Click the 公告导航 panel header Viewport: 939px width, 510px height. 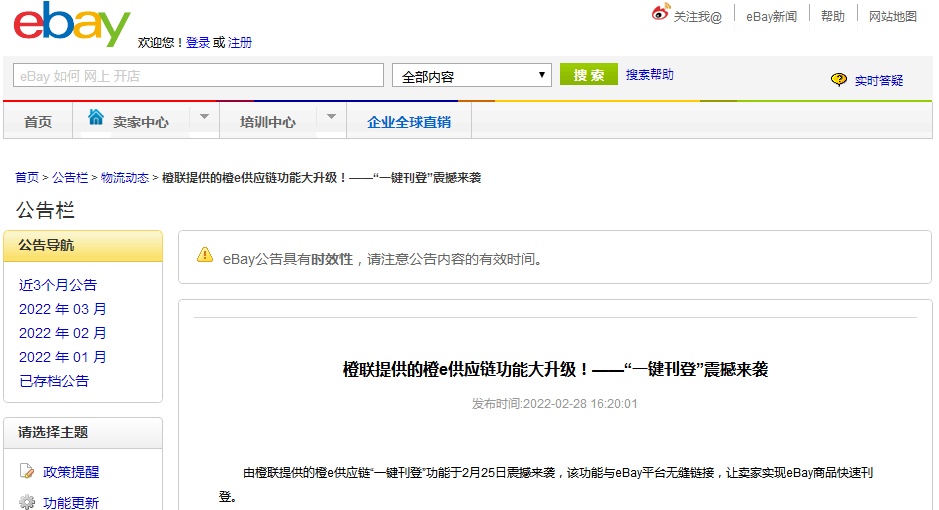pos(83,245)
